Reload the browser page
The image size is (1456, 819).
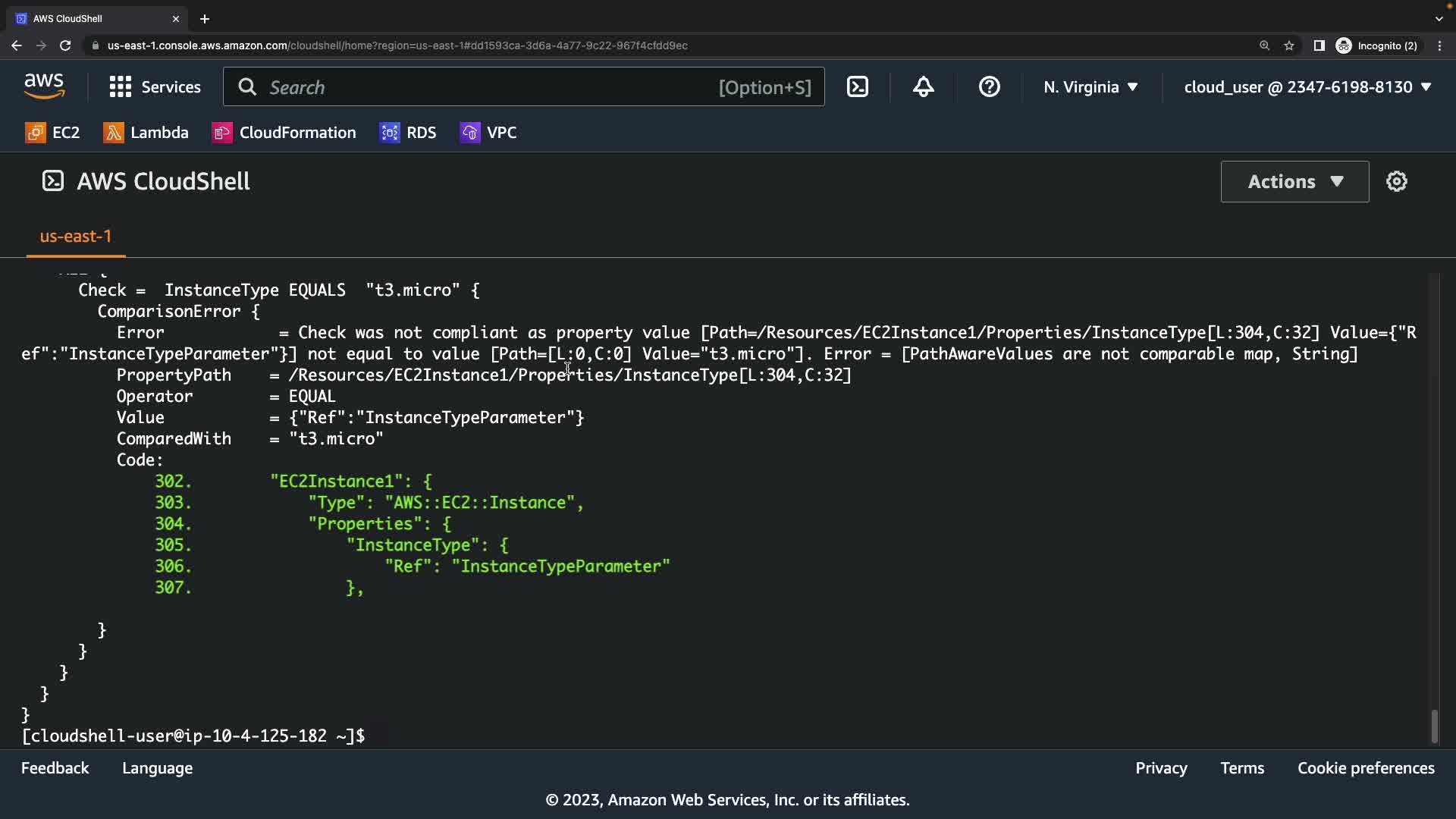click(x=65, y=45)
